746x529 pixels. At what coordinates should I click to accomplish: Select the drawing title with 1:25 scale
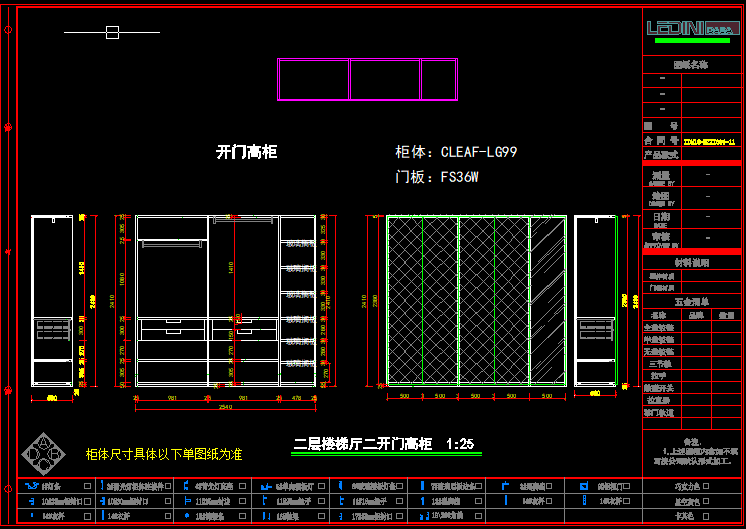[x=383, y=443]
